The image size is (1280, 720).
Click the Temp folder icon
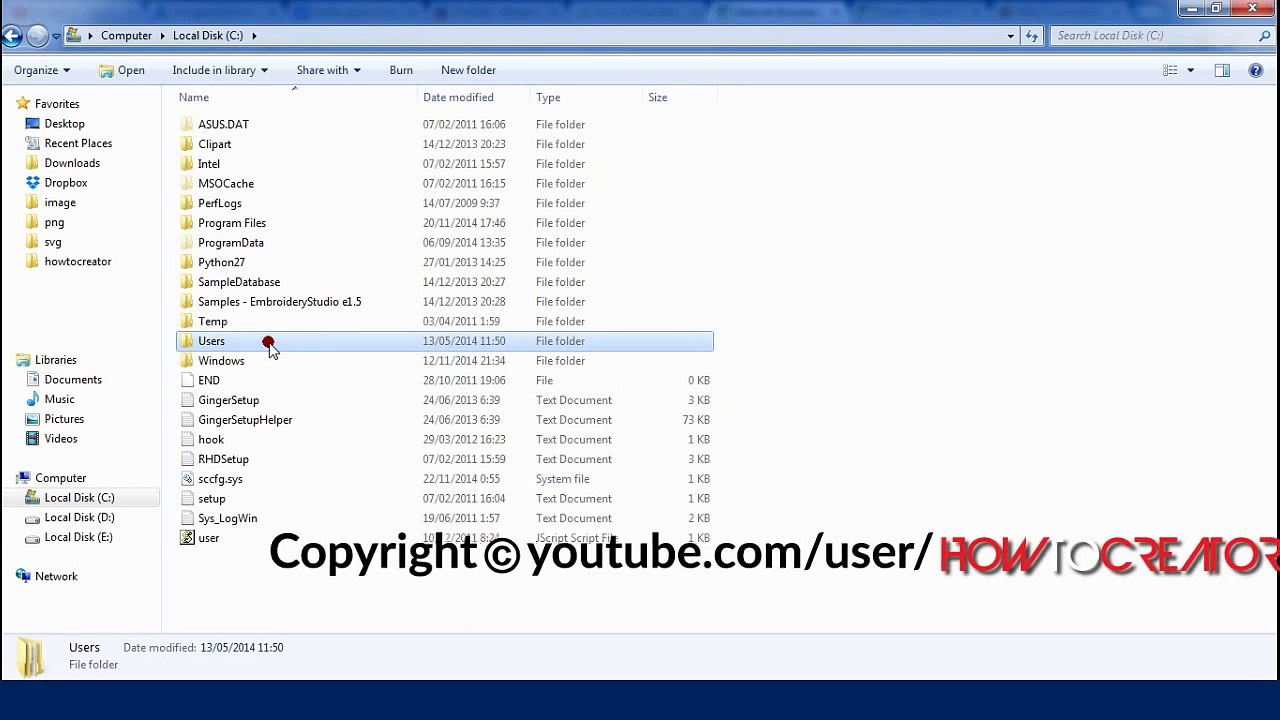click(x=187, y=321)
